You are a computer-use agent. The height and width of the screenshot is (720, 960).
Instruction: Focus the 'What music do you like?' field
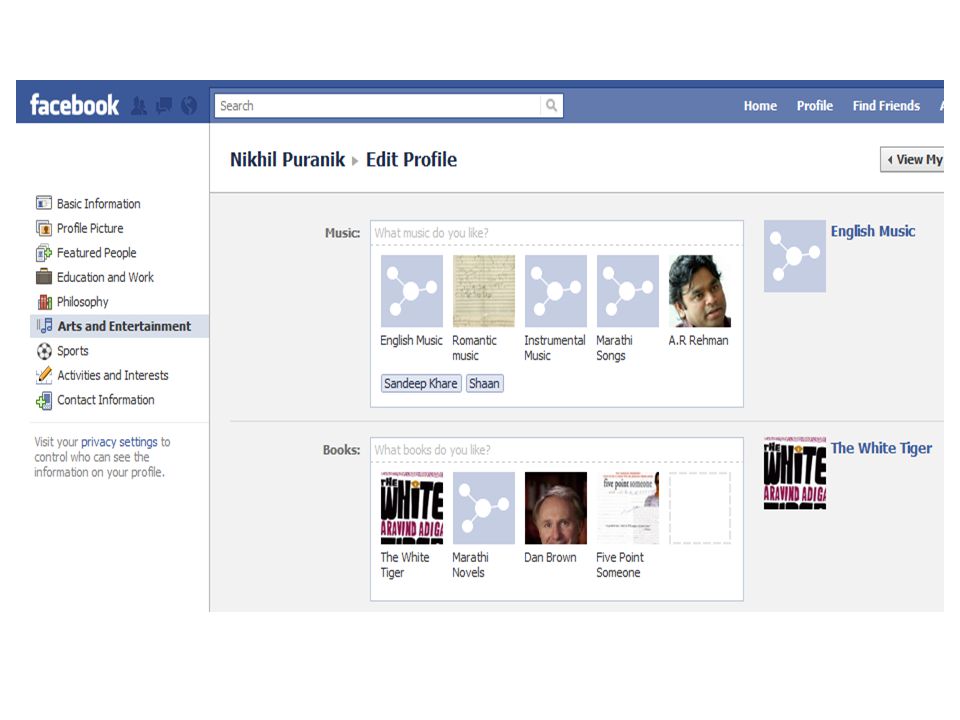pos(557,233)
